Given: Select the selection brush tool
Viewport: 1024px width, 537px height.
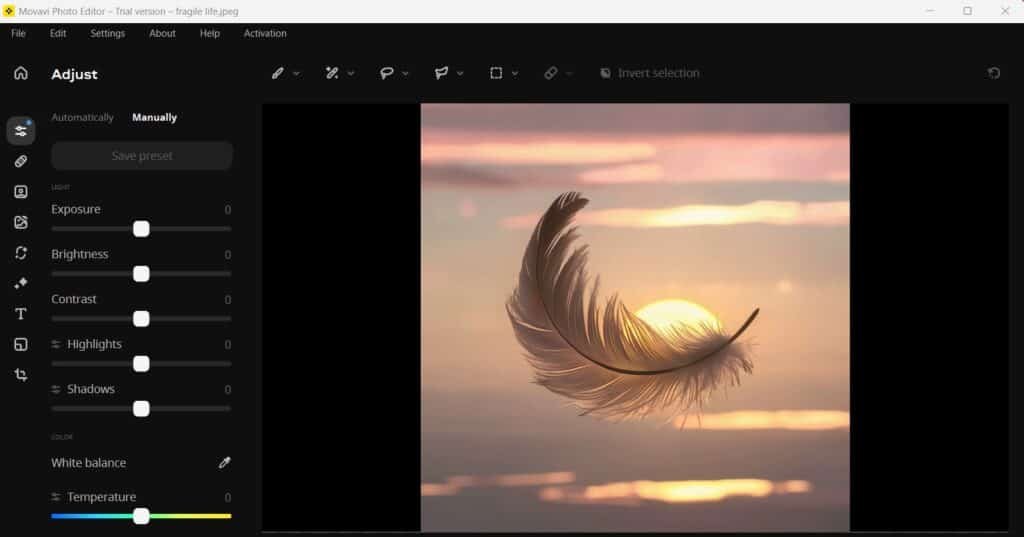Looking at the screenshot, I should click(x=278, y=73).
